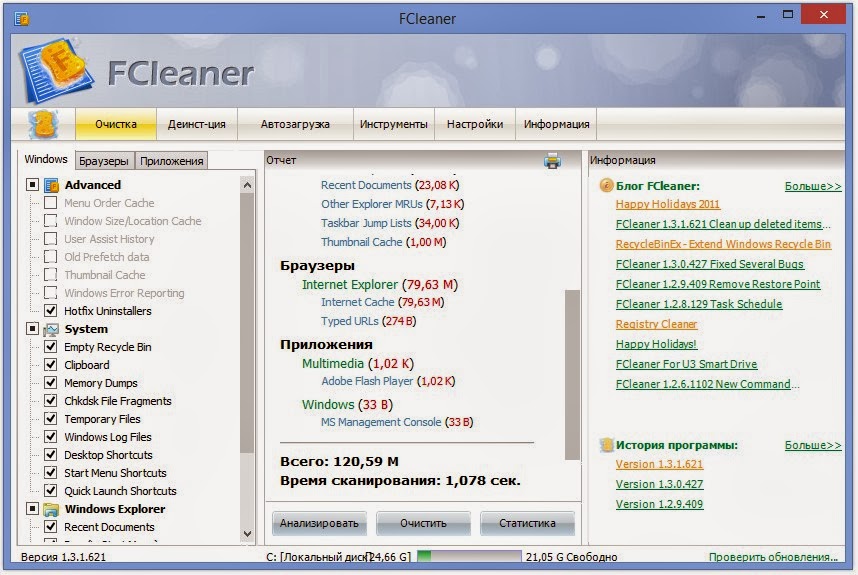Select the Windows sub-tab
Image resolution: width=858 pixels, height=575 pixels.
coord(46,159)
